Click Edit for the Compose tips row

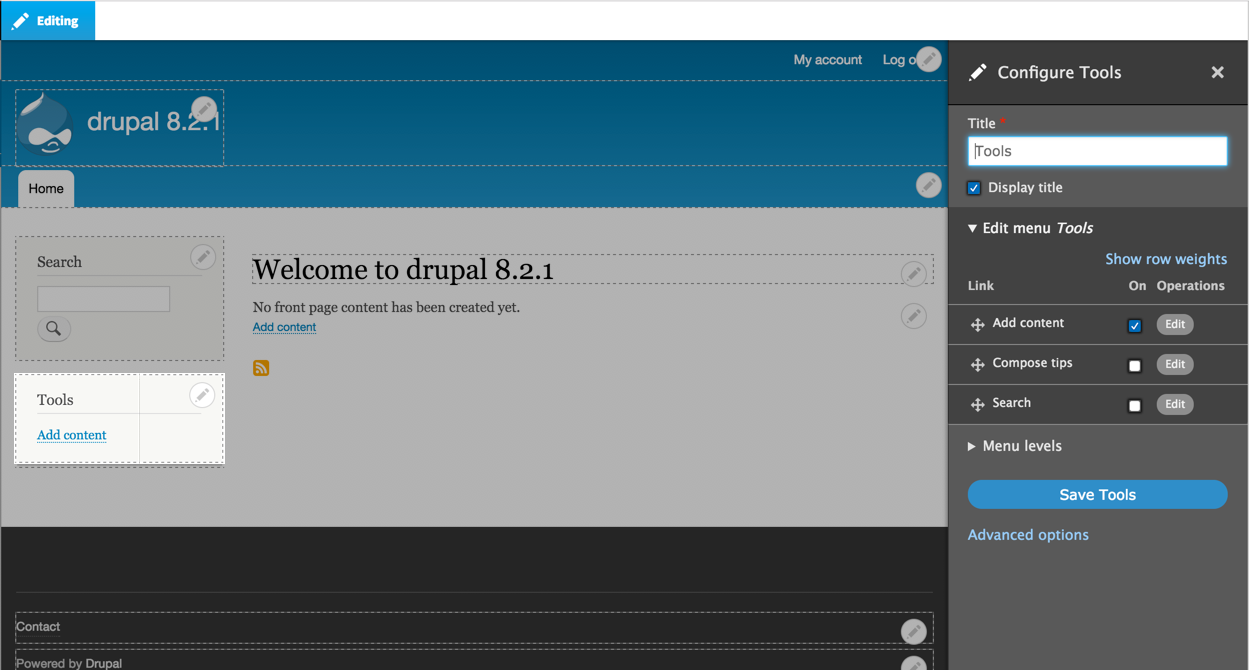coord(1175,364)
